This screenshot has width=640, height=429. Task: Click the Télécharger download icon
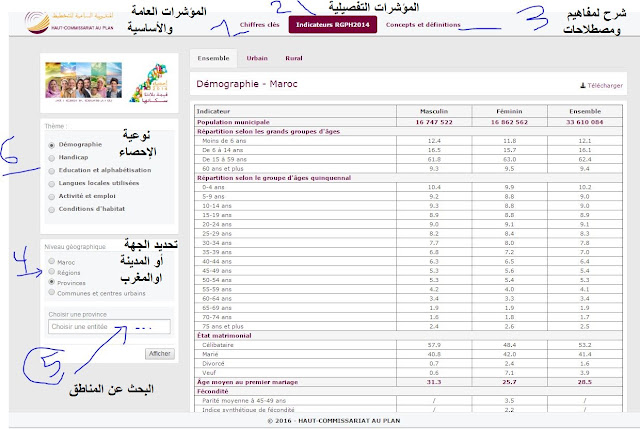583,85
